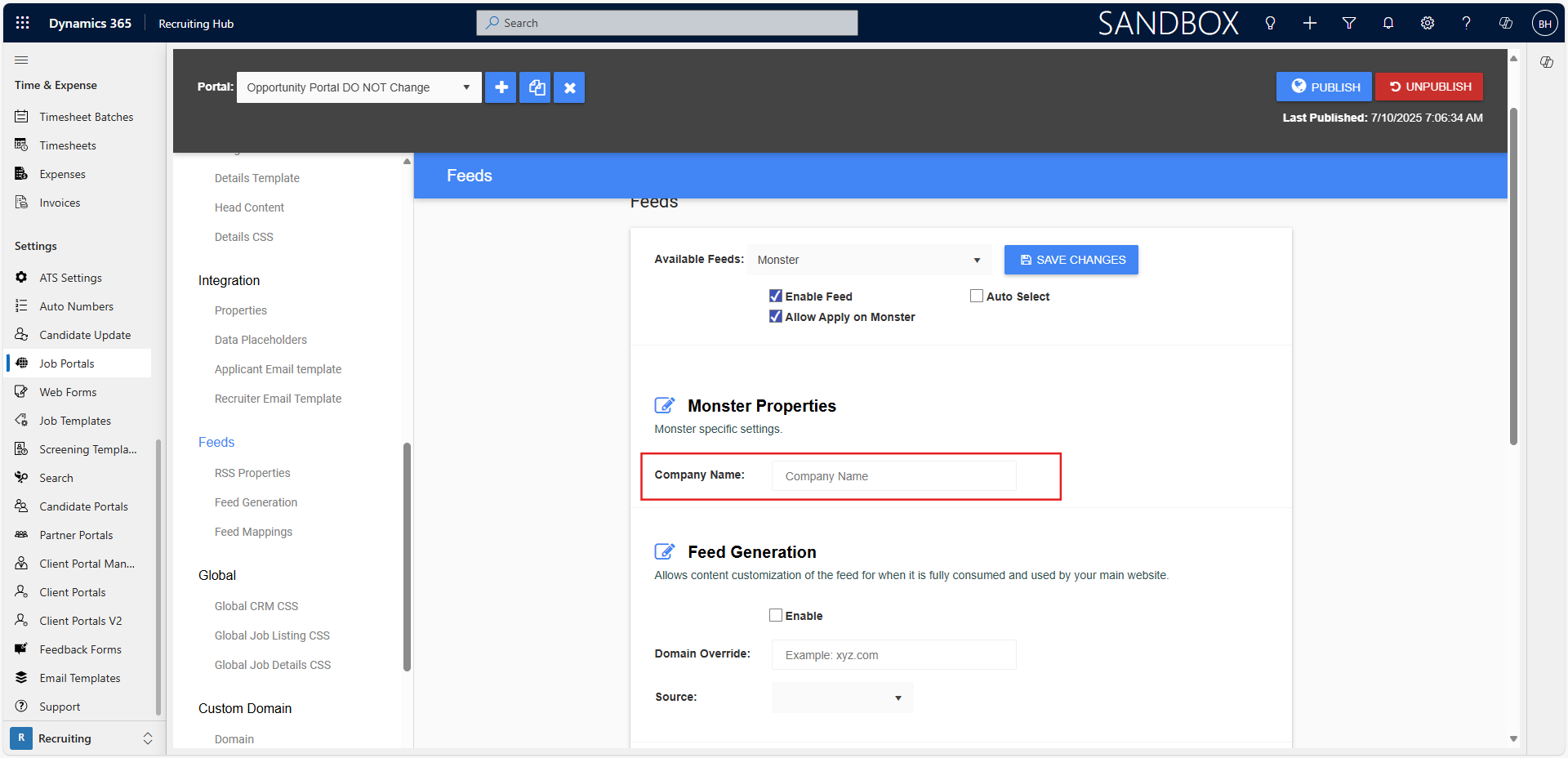Open Auto Numbers in the sidebar
The height and width of the screenshot is (758, 1568).
(x=78, y=306)
